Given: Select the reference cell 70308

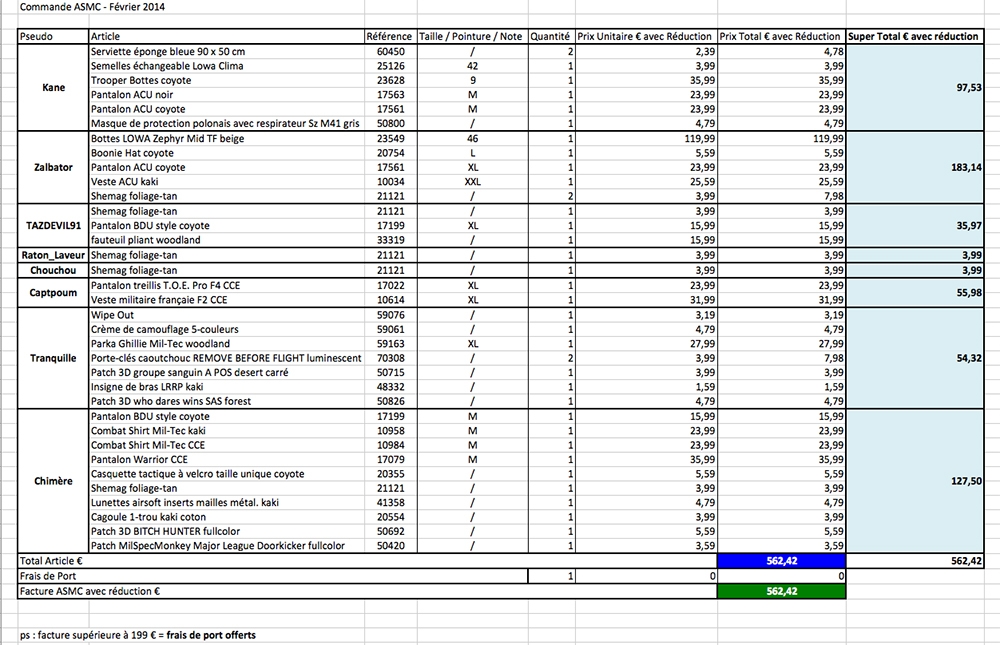Looking at the screenshot, I should pyautogui.click(x=390, y=358).
